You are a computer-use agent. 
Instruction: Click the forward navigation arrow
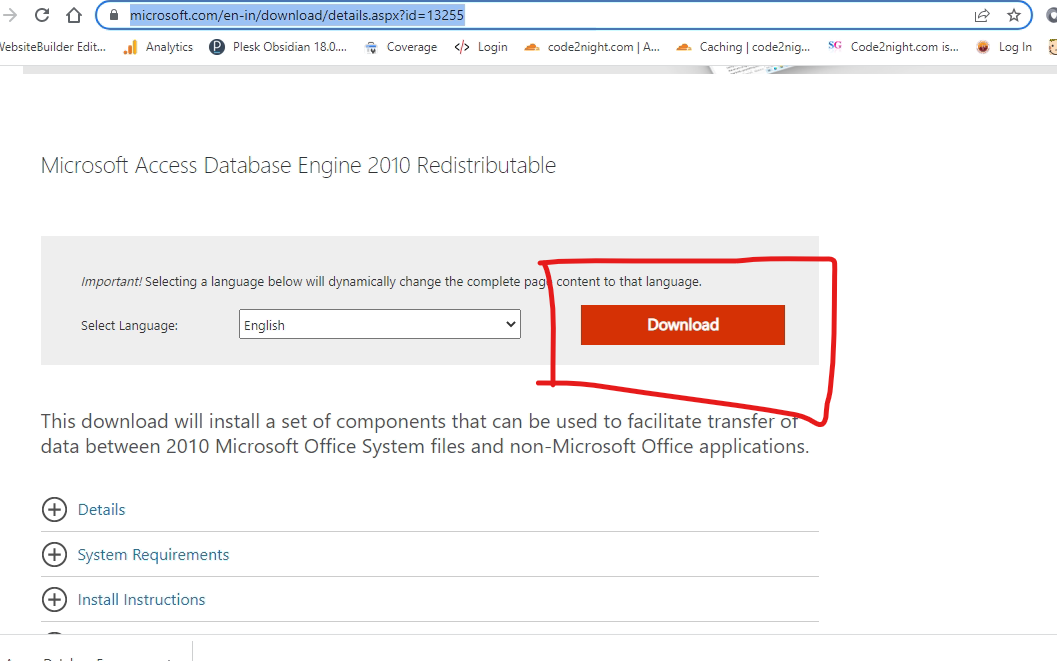pyautogui.click(x=9, y=15)
